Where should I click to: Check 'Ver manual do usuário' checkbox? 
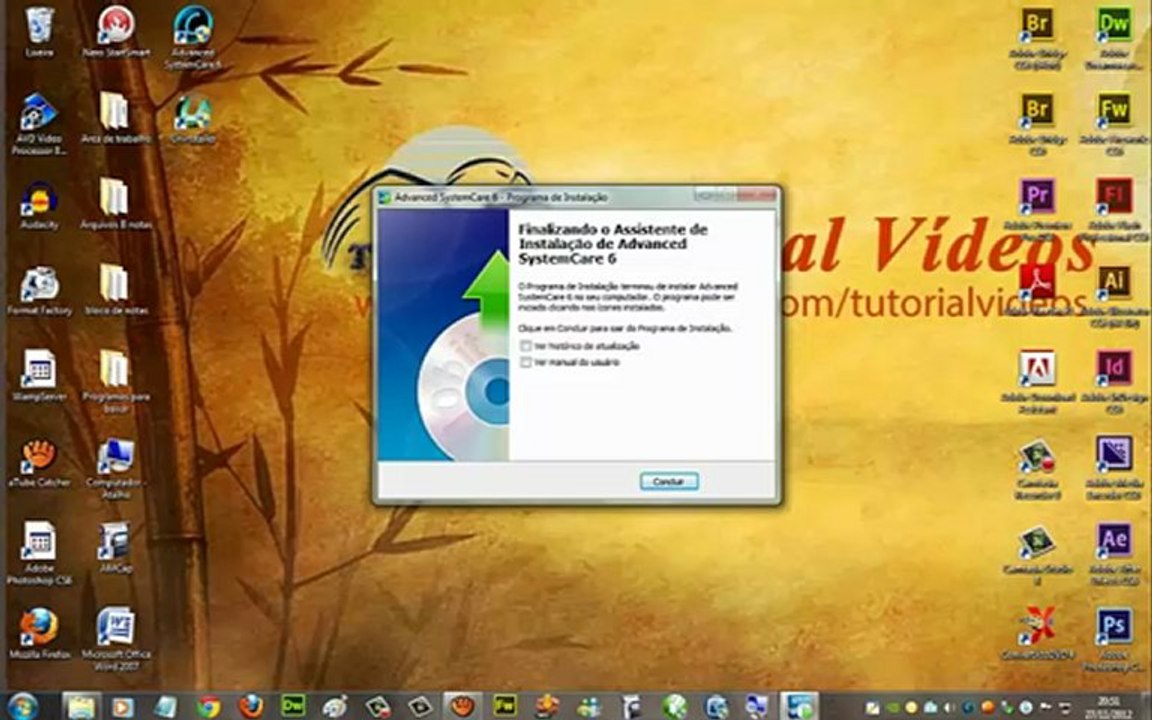point(525,362)
